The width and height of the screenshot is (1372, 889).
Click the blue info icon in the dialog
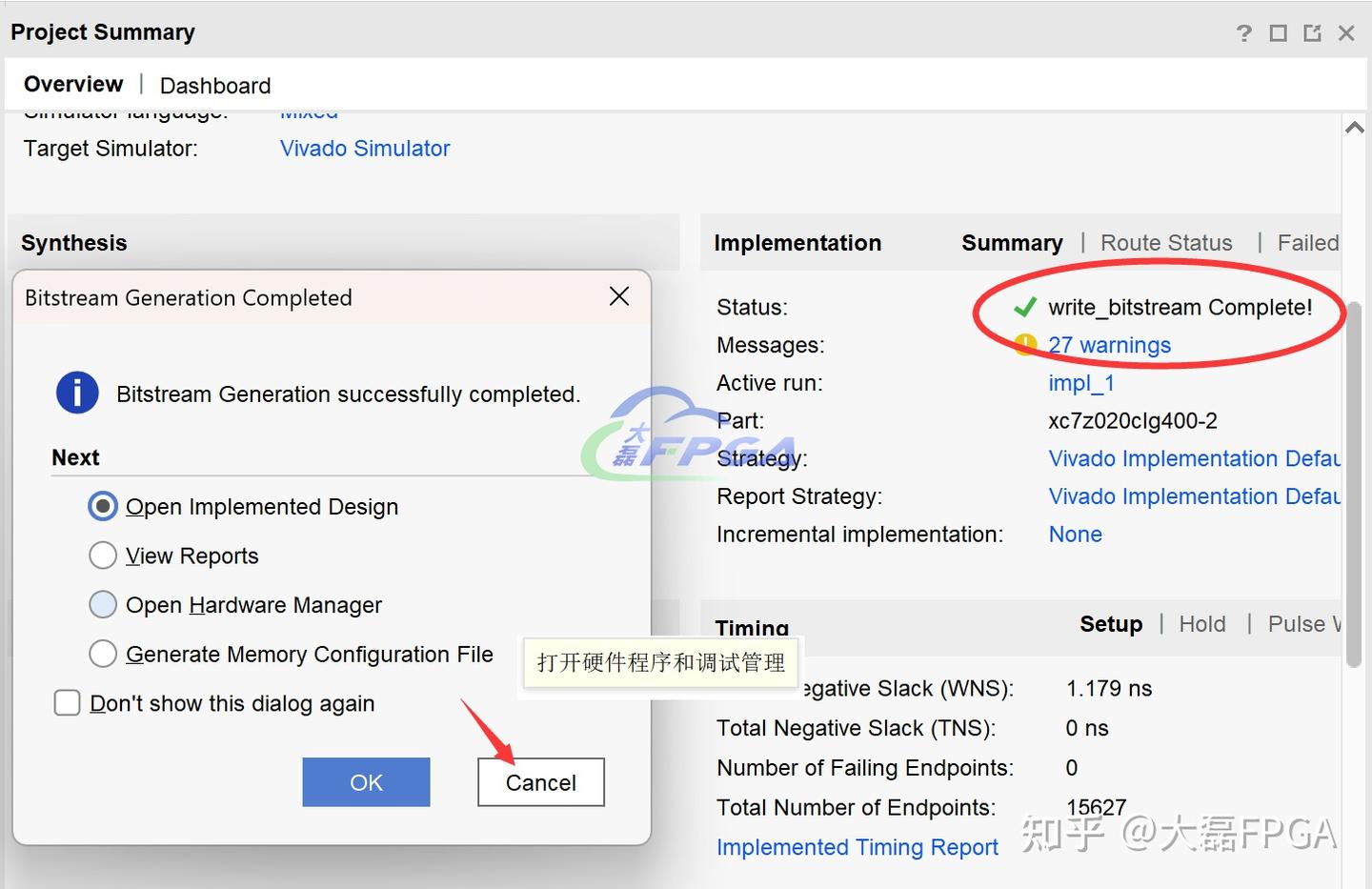click(x=77, y=393)
